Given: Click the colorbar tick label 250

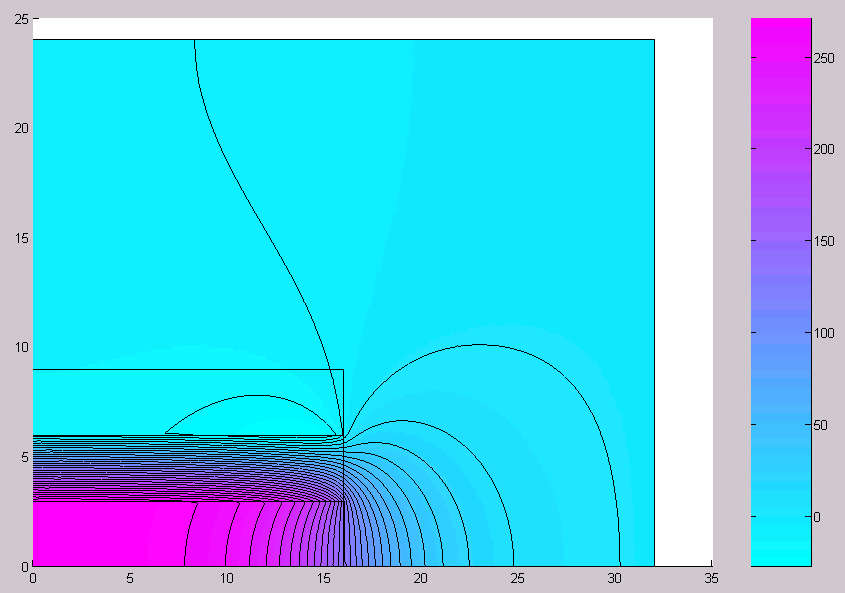Looking at the screenshot, I should pyautogui.click(x=824, y=58).
